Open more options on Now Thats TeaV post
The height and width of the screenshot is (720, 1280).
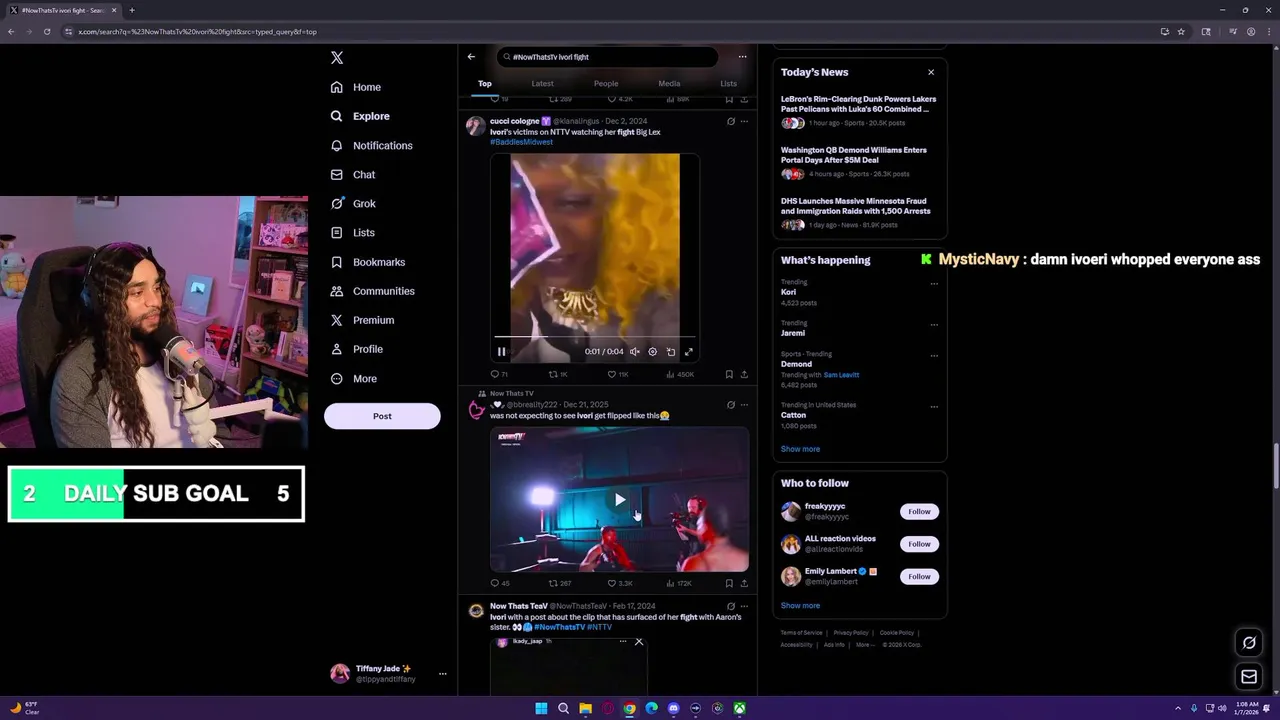click(744, 606)
